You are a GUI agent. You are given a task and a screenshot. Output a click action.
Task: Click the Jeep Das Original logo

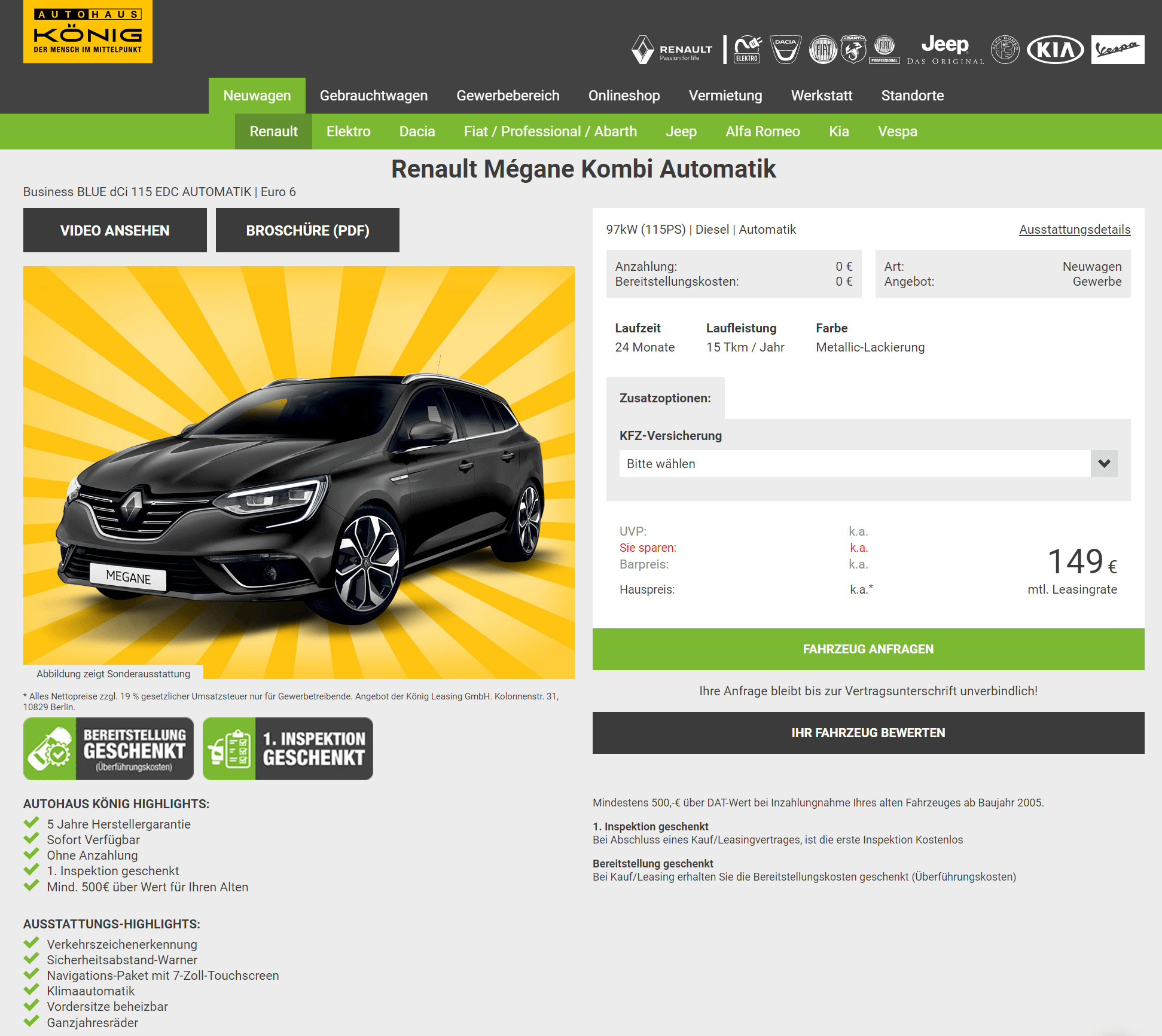click(945, 50)
